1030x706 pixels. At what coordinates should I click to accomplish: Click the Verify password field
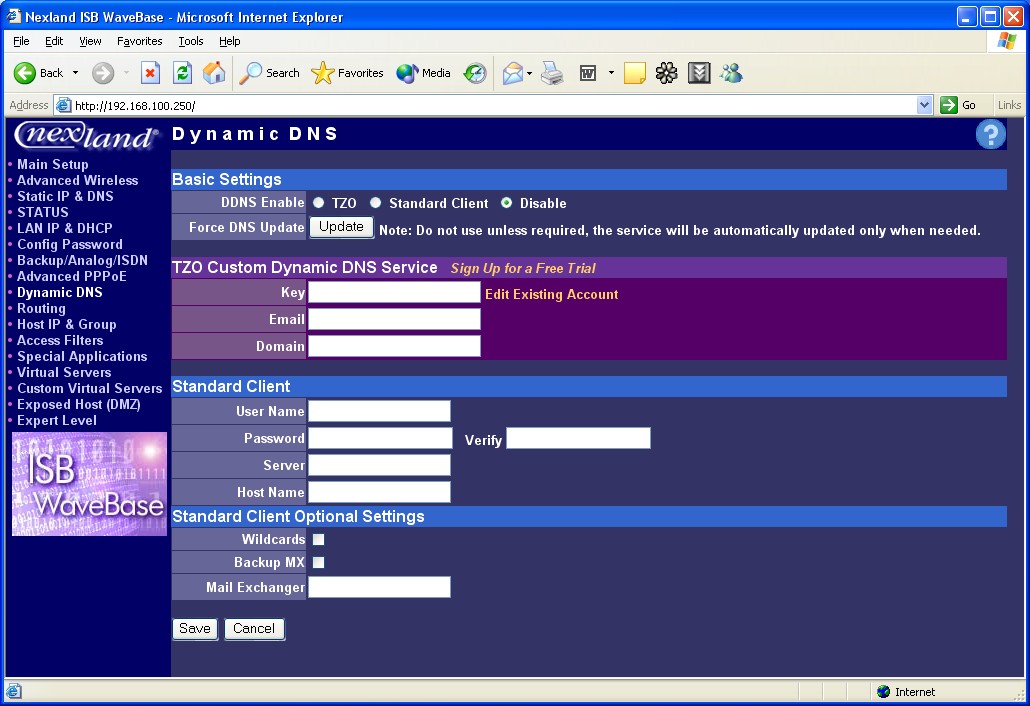pyautogui.click(x=578, y=438)
